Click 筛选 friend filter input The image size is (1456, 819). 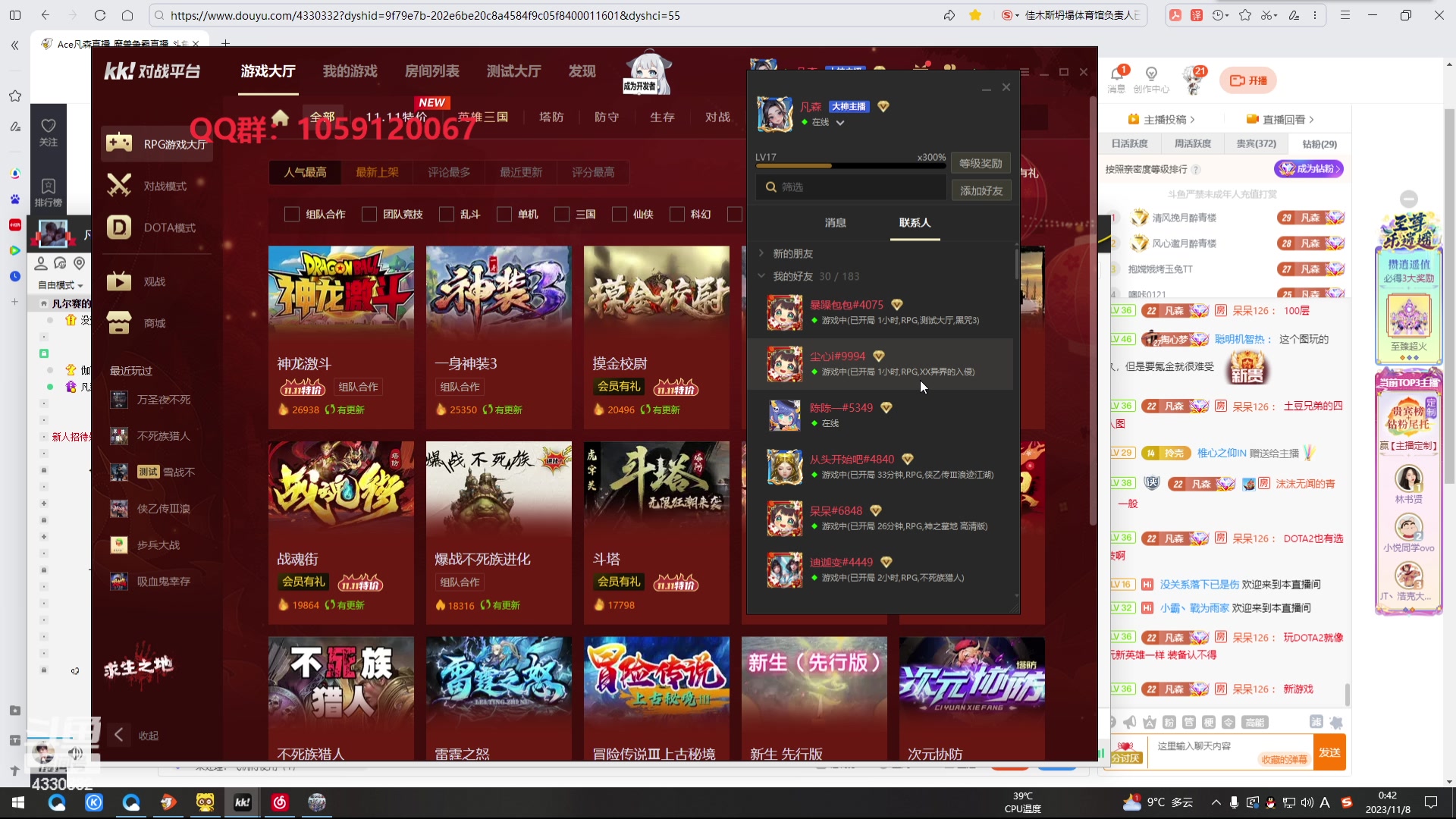[x=850, y=187]
